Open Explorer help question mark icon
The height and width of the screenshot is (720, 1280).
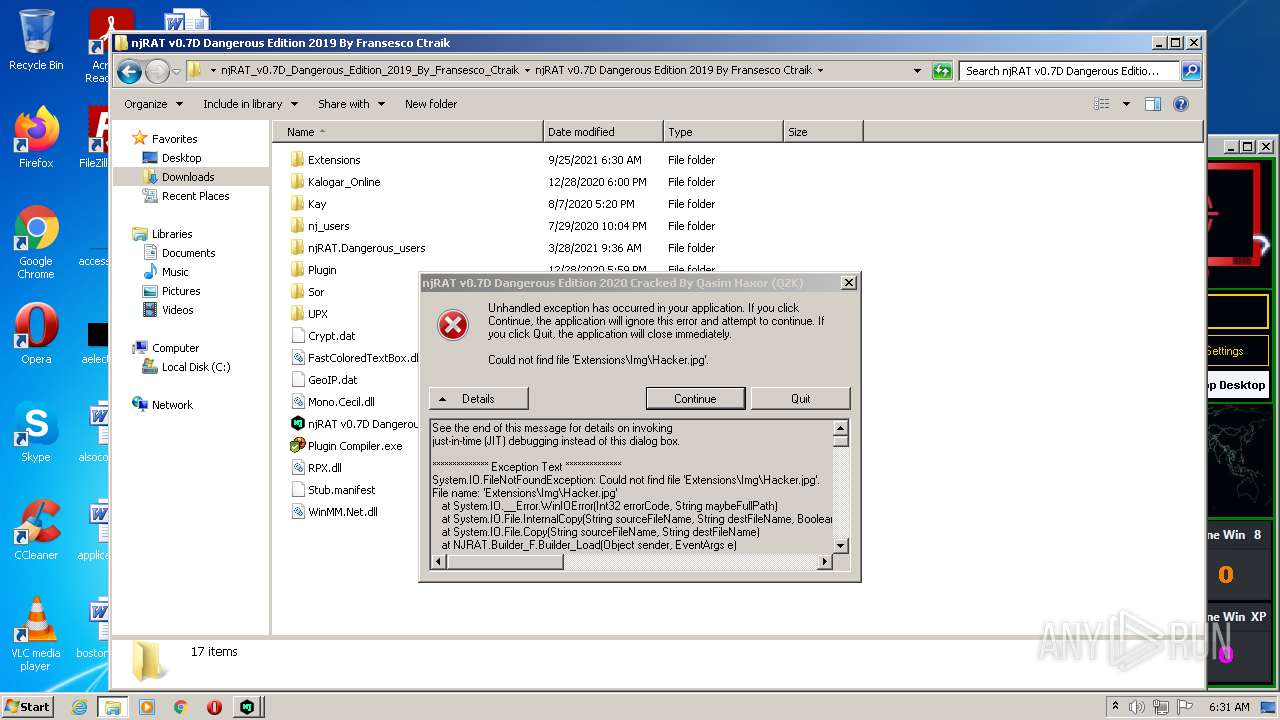1181,104
